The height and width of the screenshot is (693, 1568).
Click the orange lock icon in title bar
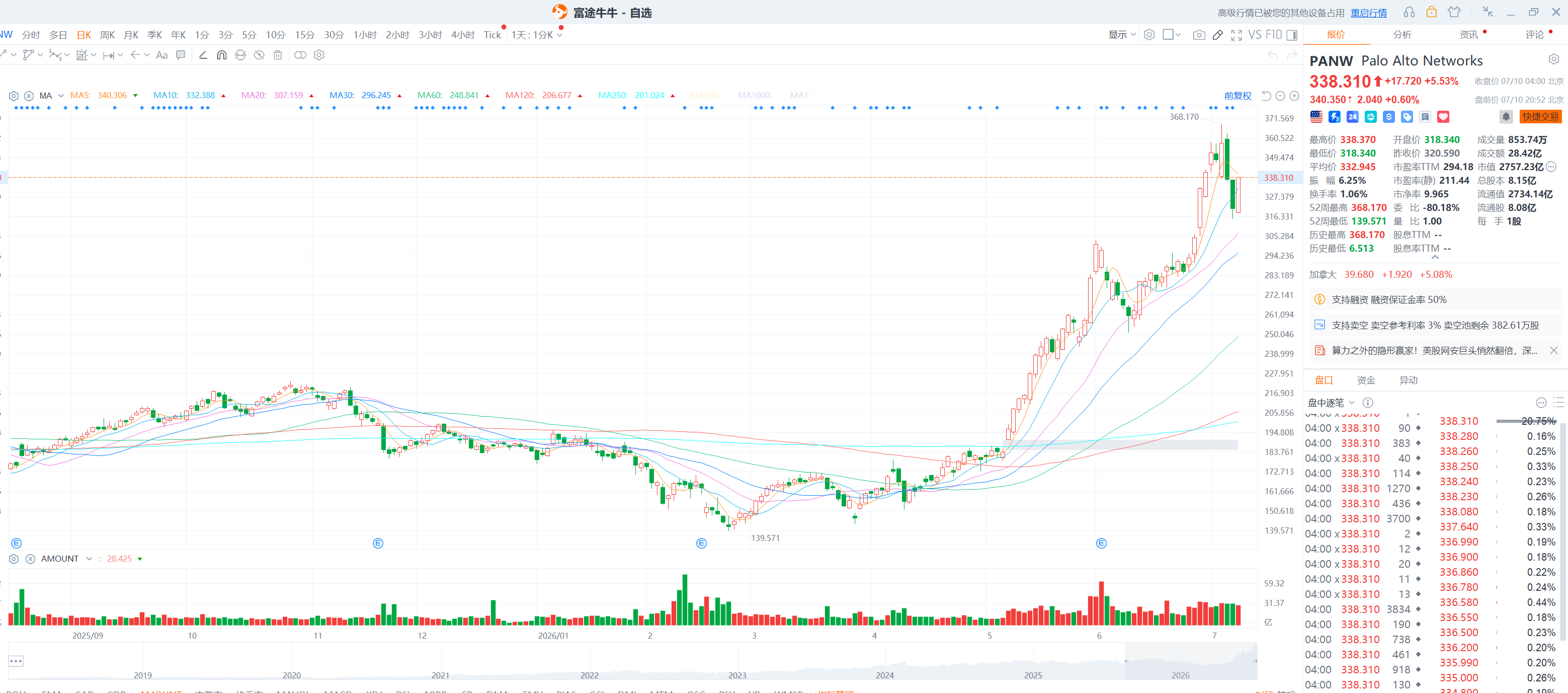coord(1432,12)
